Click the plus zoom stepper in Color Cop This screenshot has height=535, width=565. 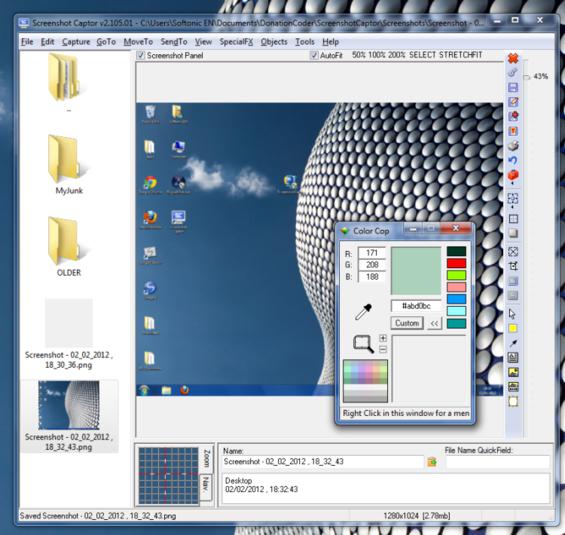point(383,338)
